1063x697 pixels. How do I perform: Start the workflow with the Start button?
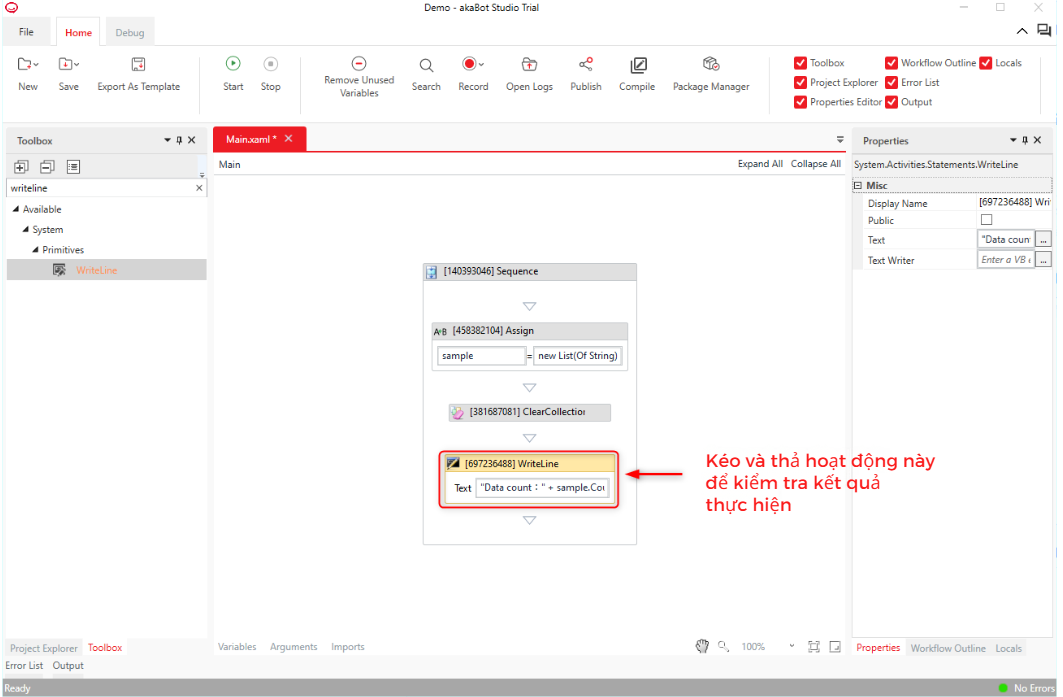pyautogui.click(x=233, y=63)
